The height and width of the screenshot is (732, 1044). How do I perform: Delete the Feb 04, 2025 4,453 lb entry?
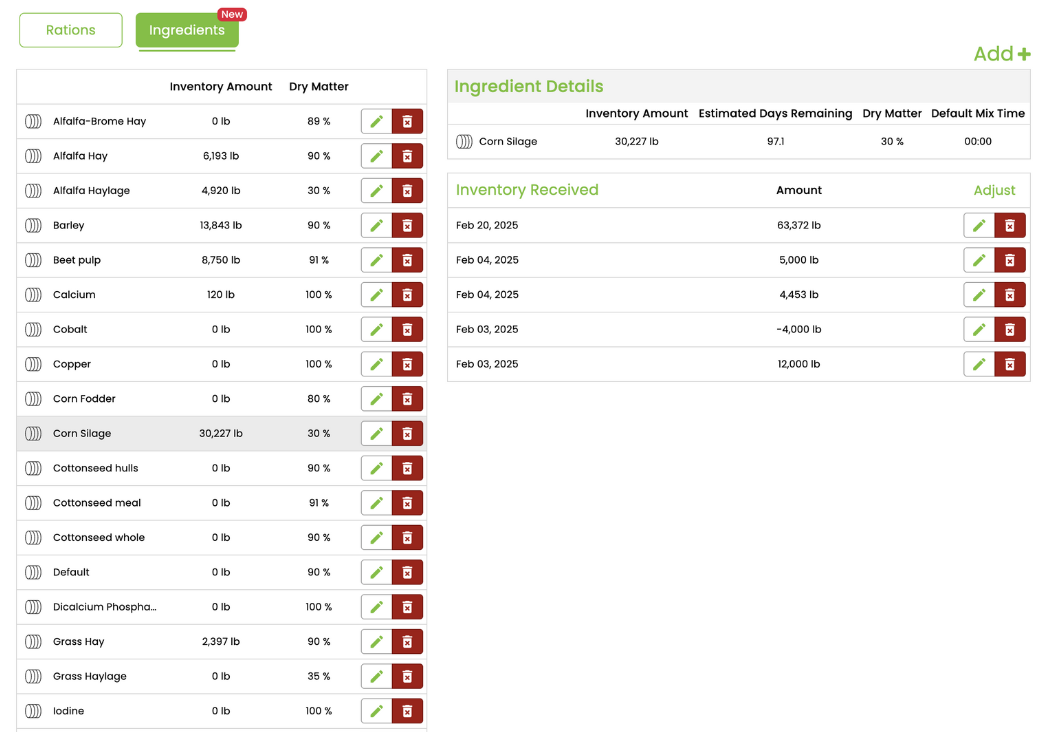1009,295
